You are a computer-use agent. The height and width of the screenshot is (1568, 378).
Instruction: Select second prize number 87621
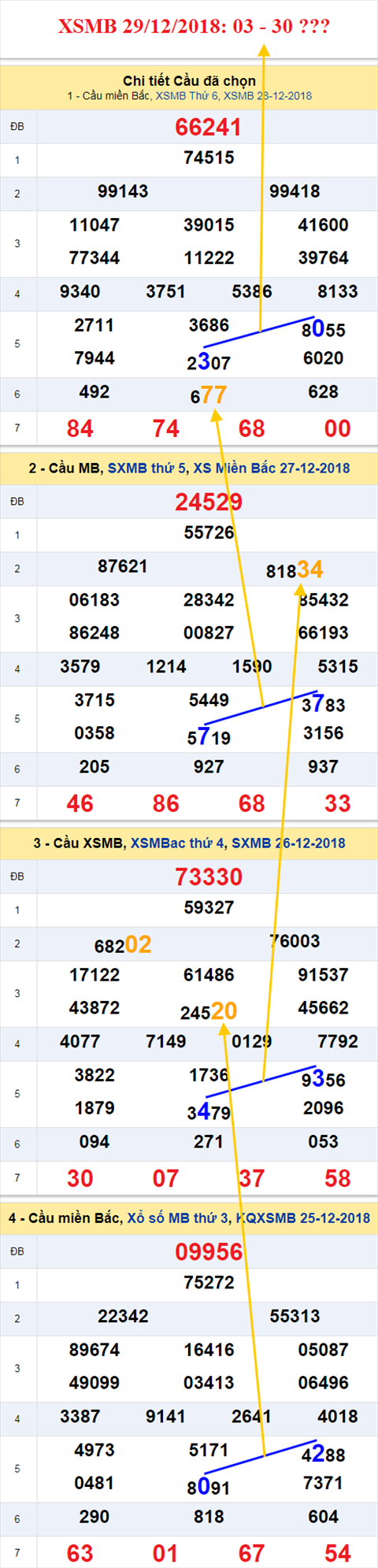pos(123,566)
